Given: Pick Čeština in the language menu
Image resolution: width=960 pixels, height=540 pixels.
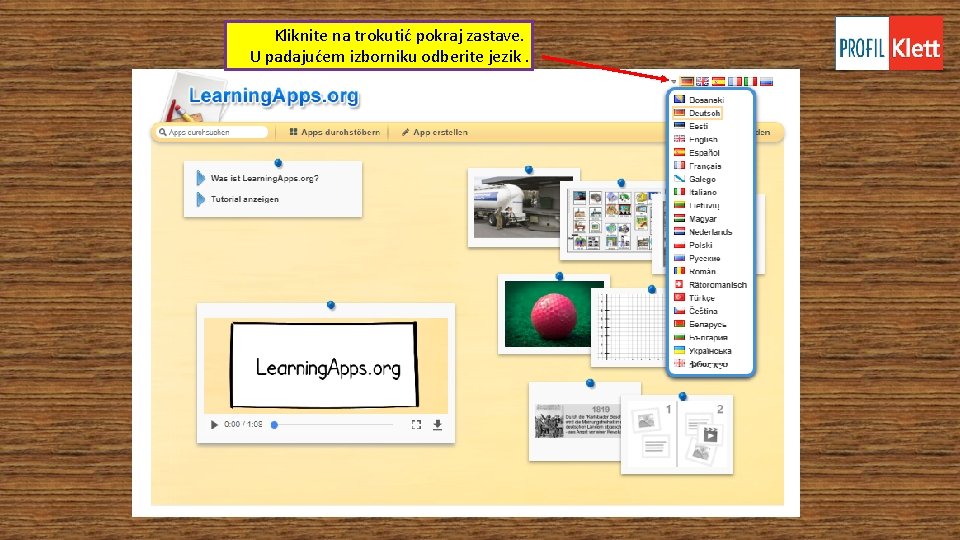Looking at the screenshot, I should 696,311.
